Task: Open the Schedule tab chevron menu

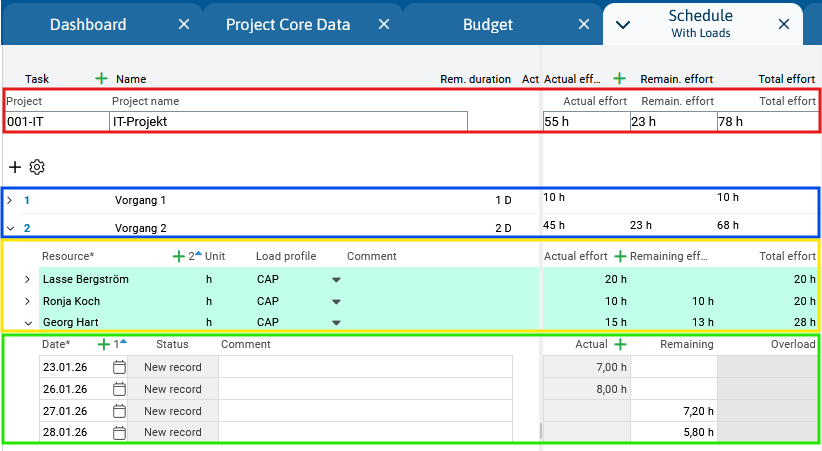Action: 622,25
